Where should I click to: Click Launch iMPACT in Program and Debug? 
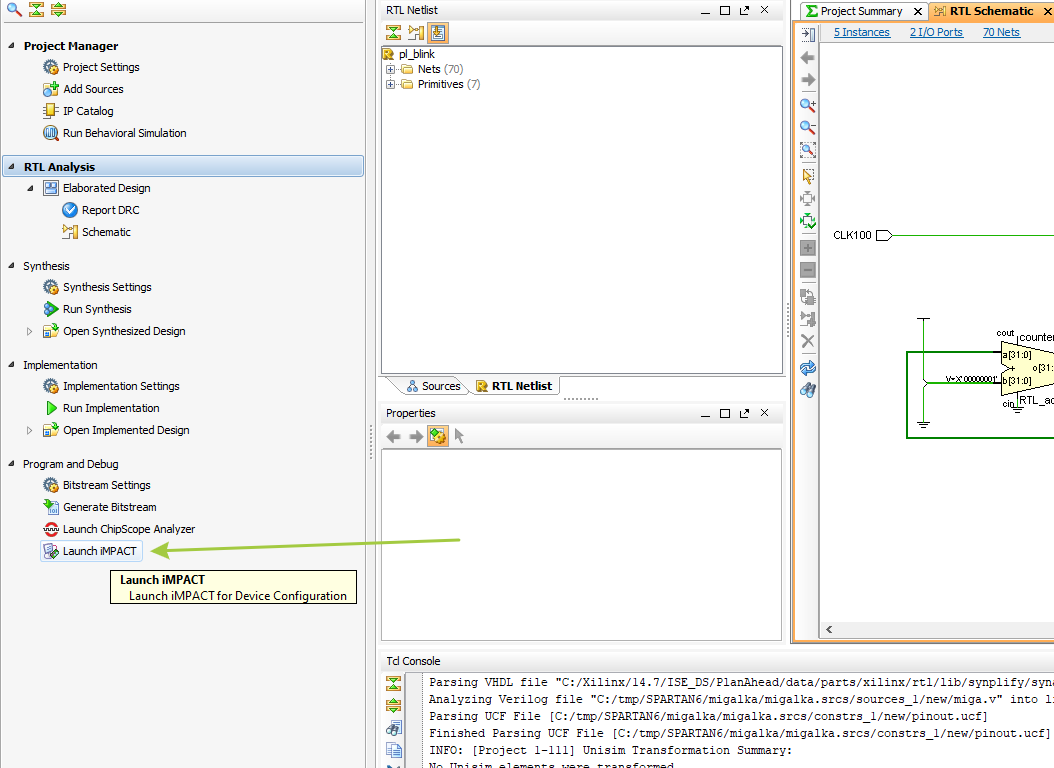click(99, 551)
